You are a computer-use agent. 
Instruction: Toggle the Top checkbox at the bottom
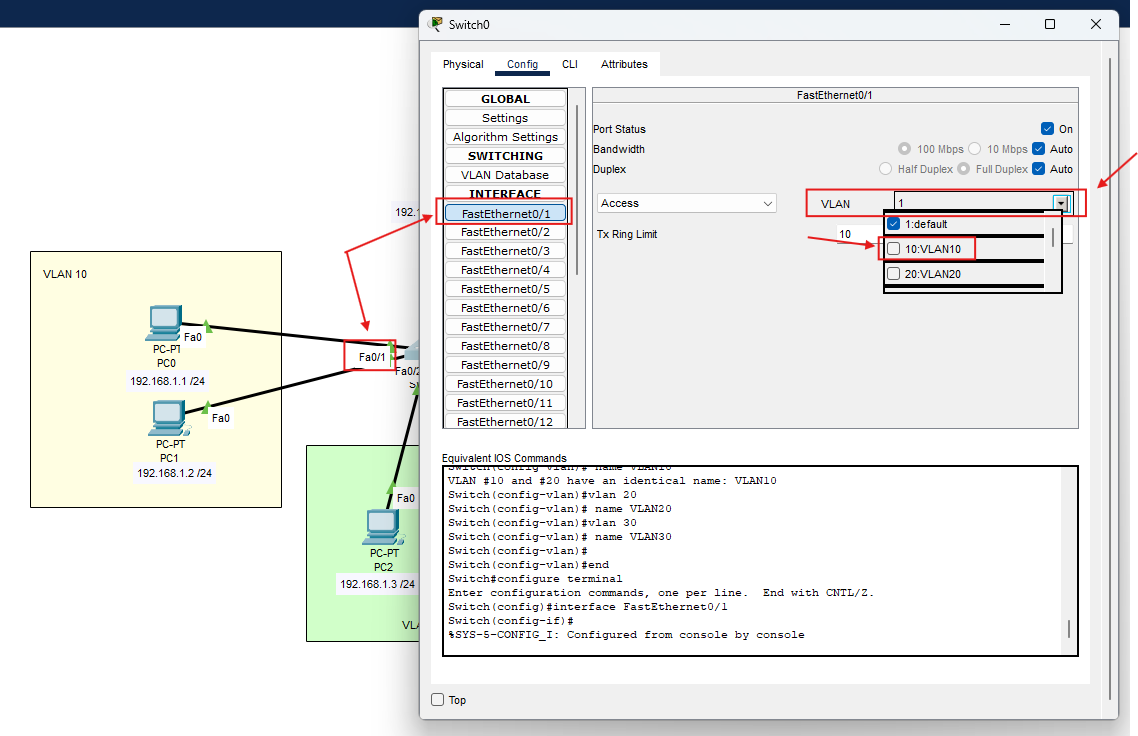tap(437, 700)
